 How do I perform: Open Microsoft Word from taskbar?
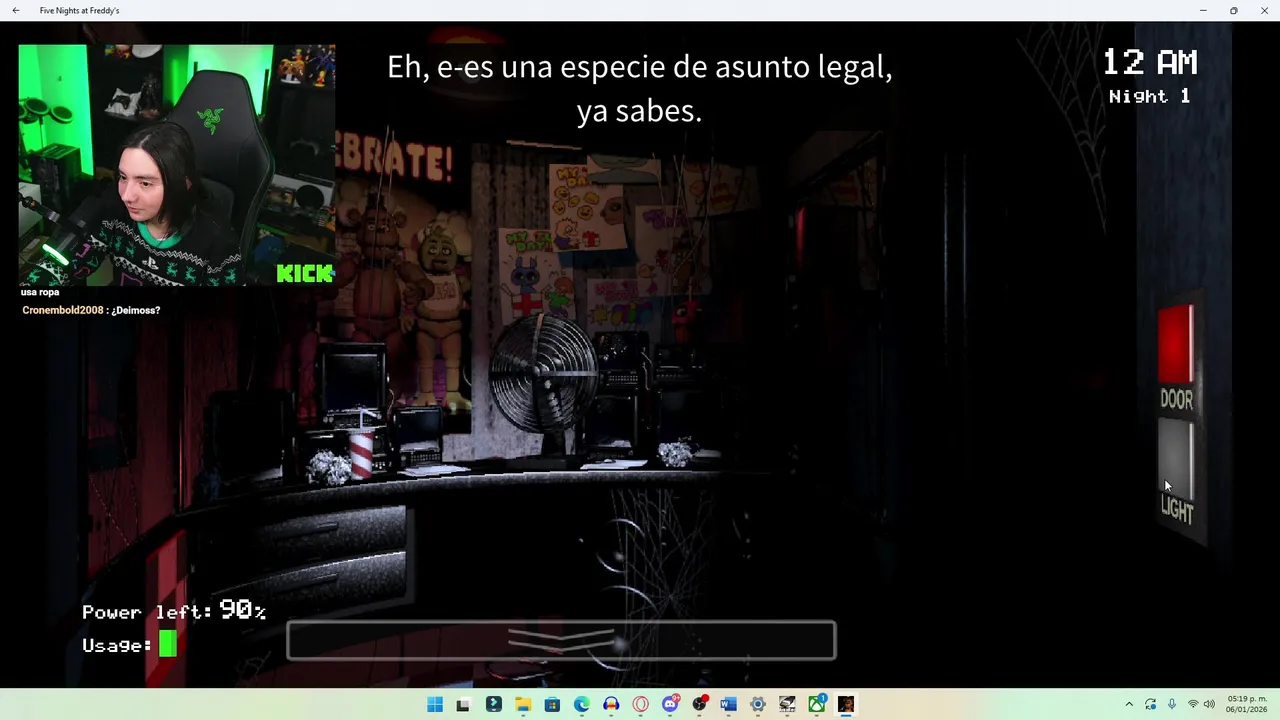[729, 704]
